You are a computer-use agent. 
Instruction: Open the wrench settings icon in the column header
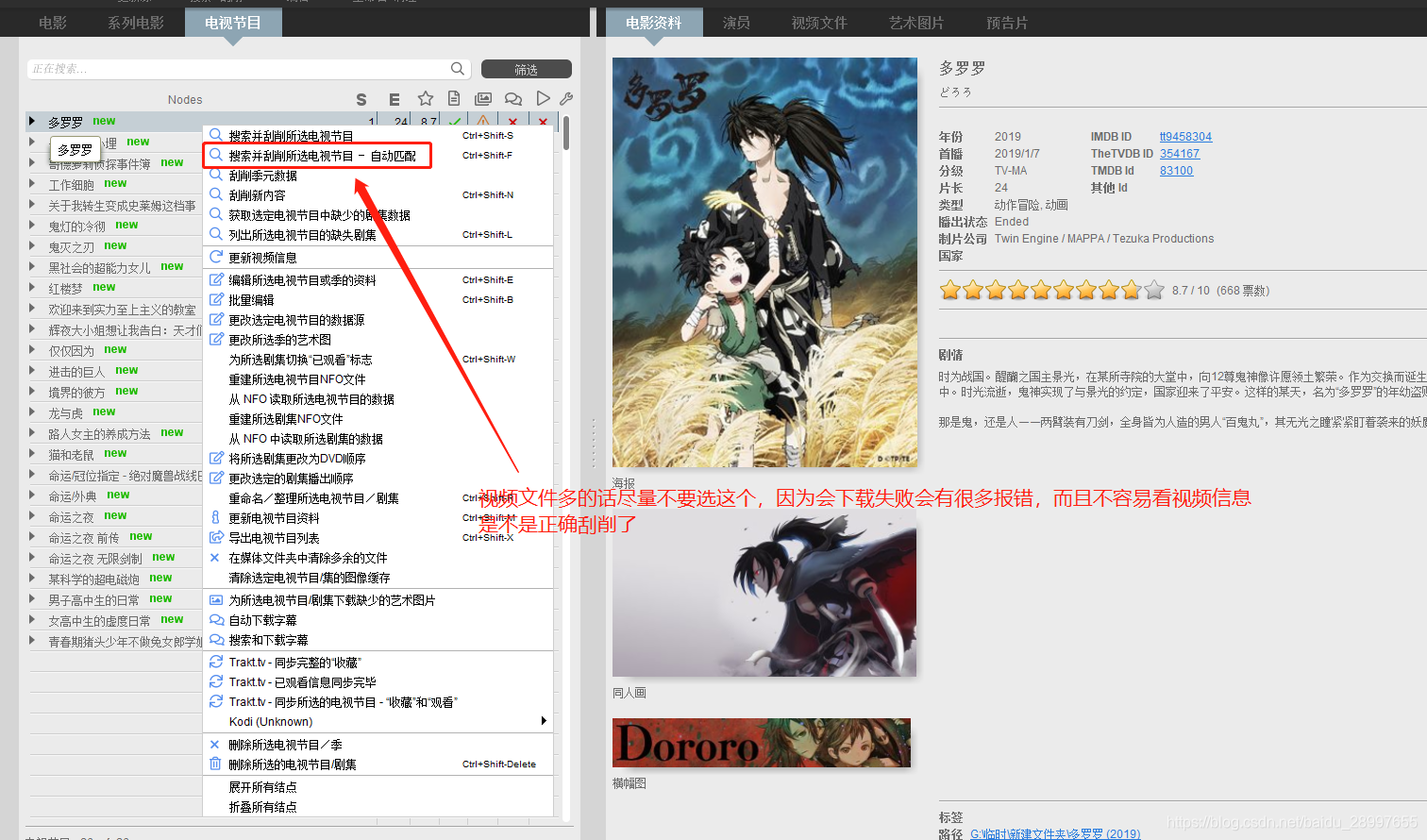pyautogui.click(x=566, y=98)
